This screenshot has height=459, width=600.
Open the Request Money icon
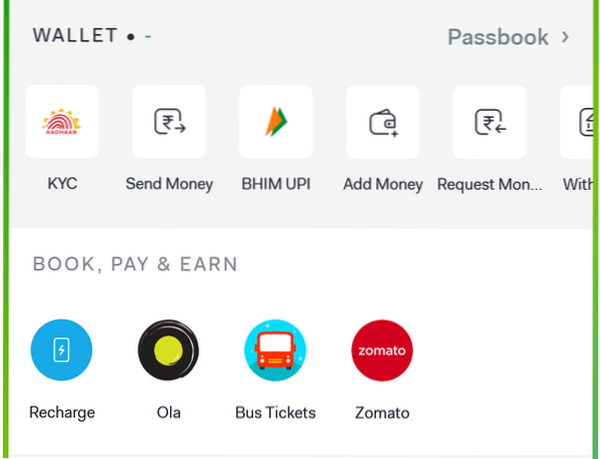pyautogui.click(x=490, y=122)
